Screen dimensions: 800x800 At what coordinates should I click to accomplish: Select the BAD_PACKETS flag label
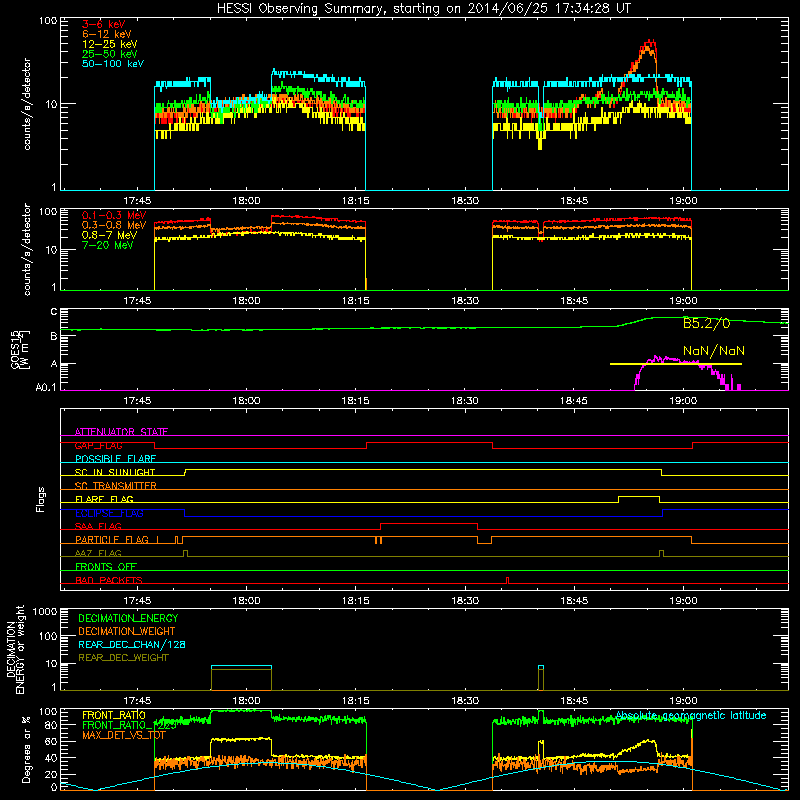[x=109, y=580]
